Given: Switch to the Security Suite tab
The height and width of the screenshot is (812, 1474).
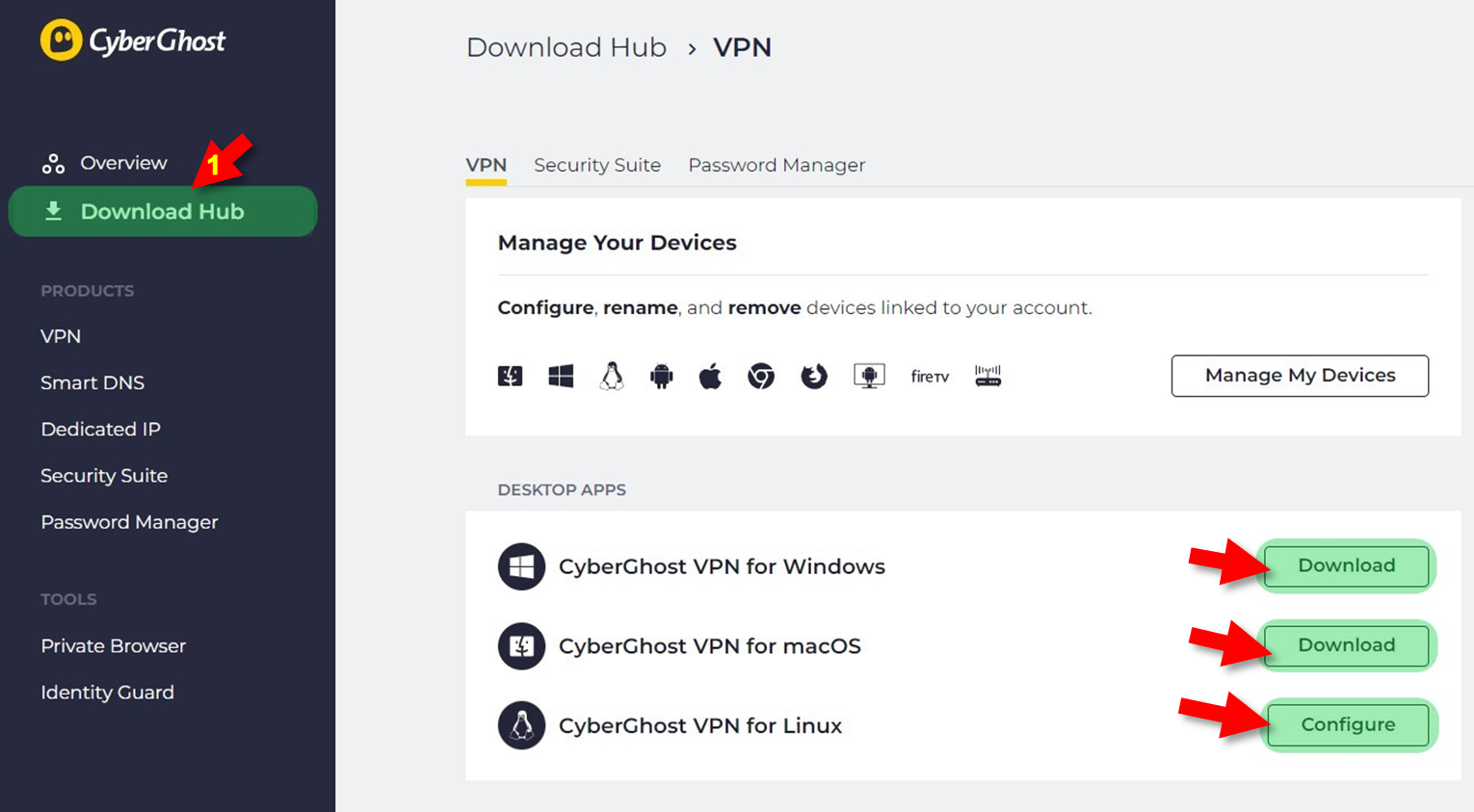Looking at the screenshot, I should [x=597, y=165].
